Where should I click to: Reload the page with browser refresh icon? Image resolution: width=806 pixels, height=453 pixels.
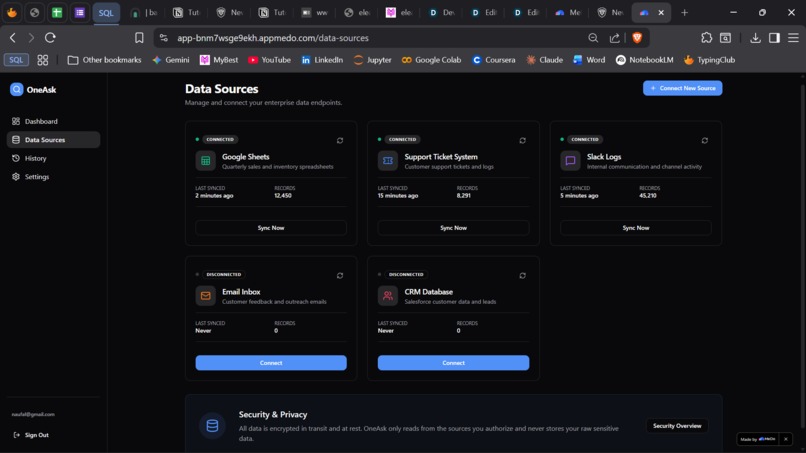click(50, 38)
